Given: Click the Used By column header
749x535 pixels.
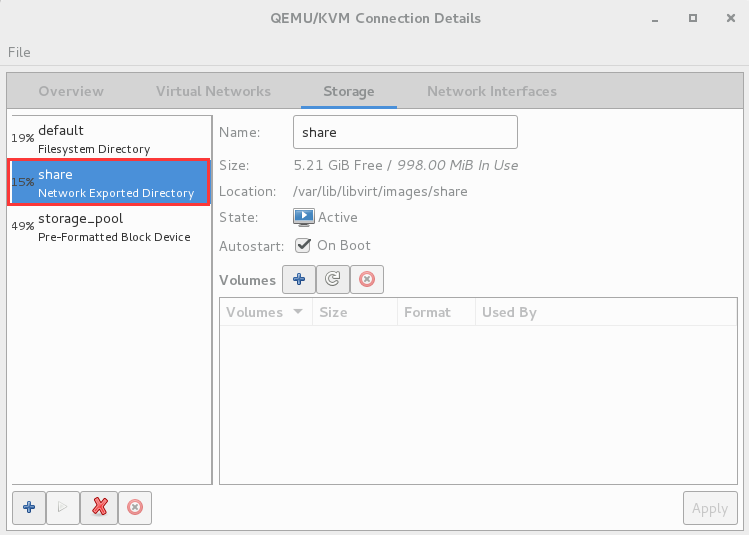Looking at the screenshot, I should [x=606, y=312].
